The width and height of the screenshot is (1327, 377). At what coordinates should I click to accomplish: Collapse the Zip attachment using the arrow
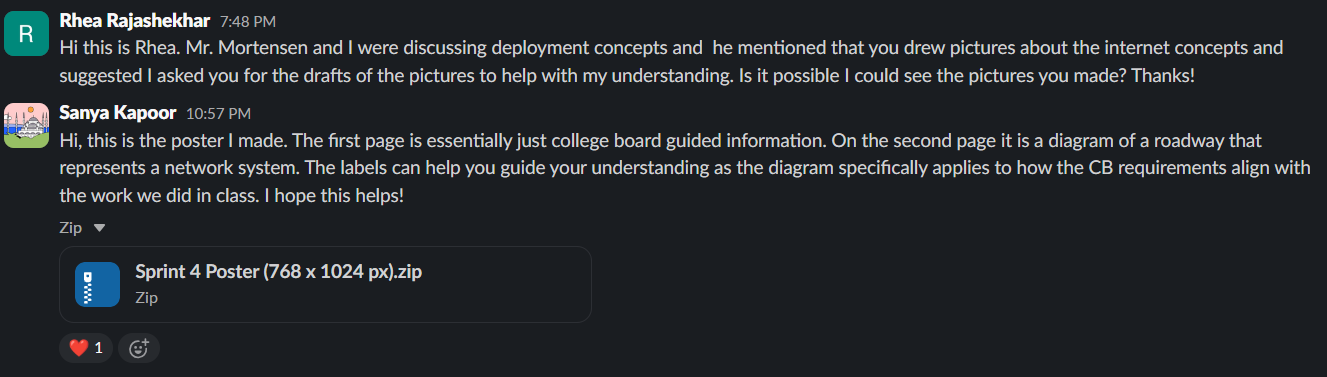click(98, 228)
